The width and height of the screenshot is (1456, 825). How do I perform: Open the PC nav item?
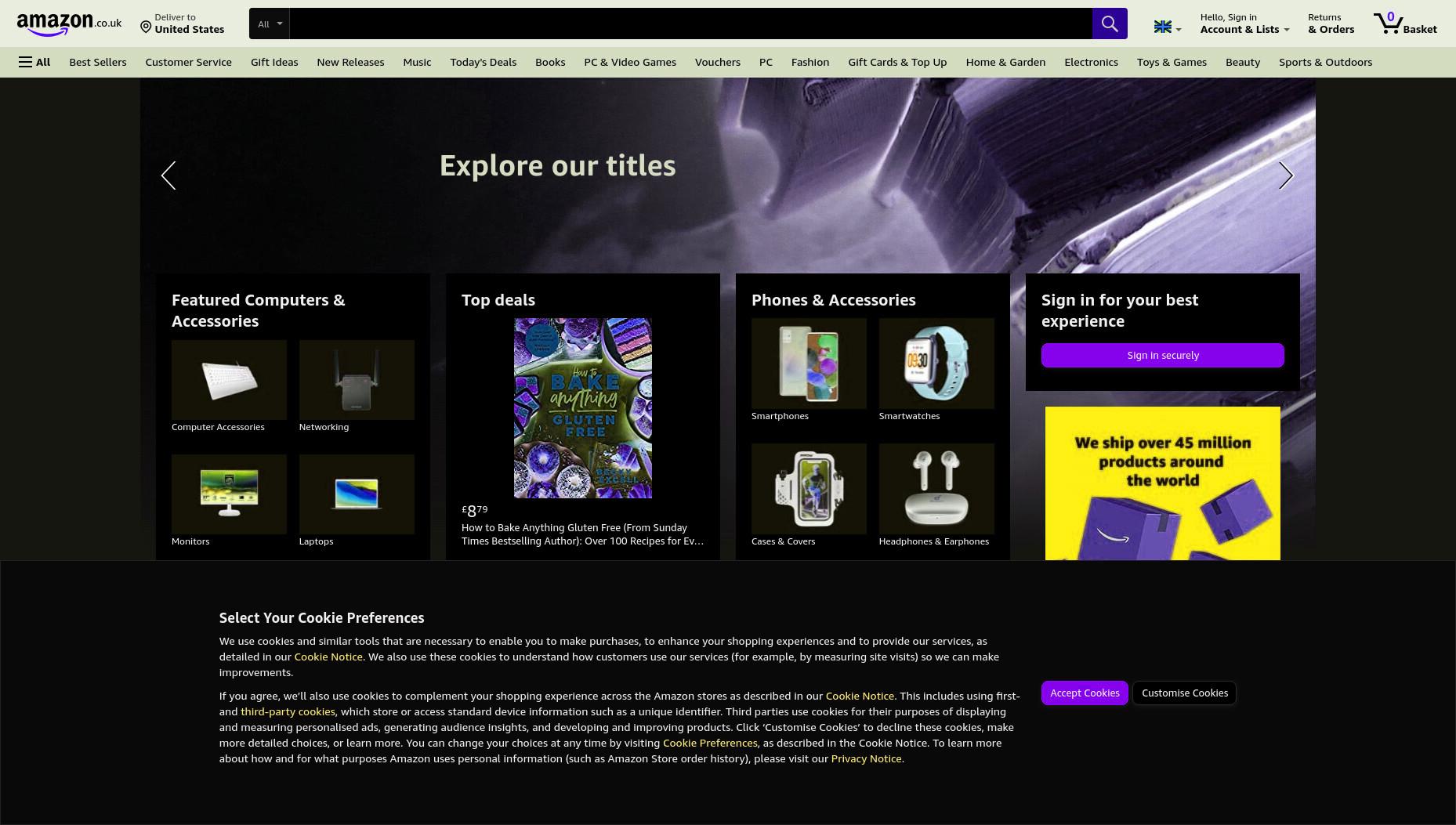pos(766,62)
